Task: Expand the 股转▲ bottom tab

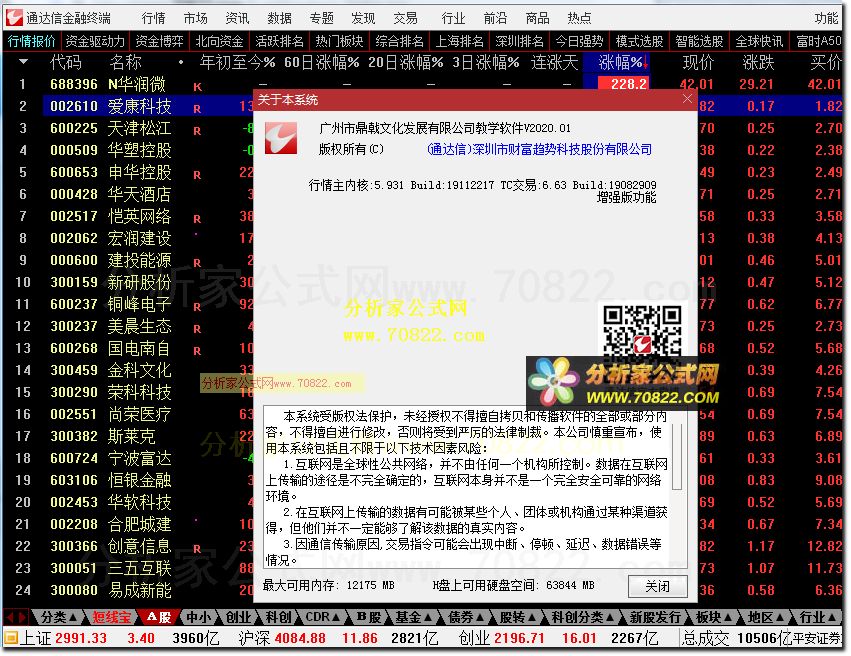Action: coord(518,617)
